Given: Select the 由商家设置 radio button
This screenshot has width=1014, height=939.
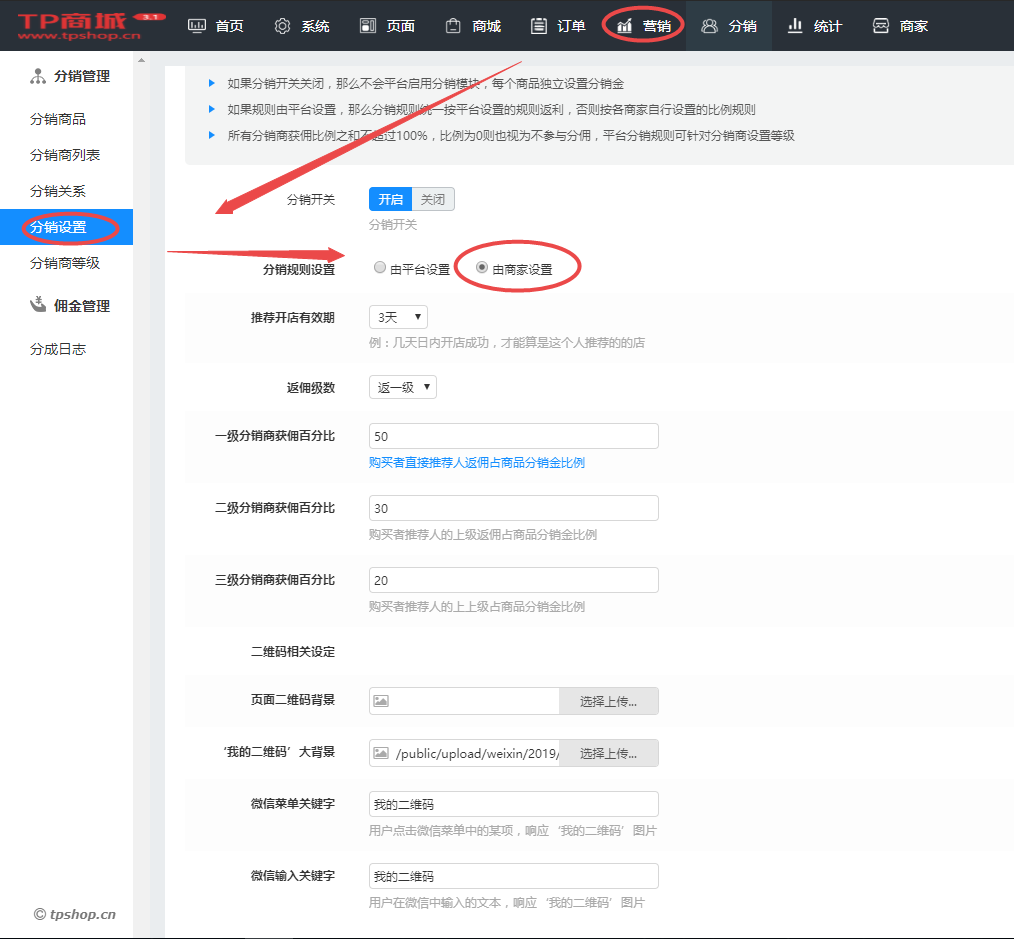Looking at the screenshot, I should pos(482,268).
